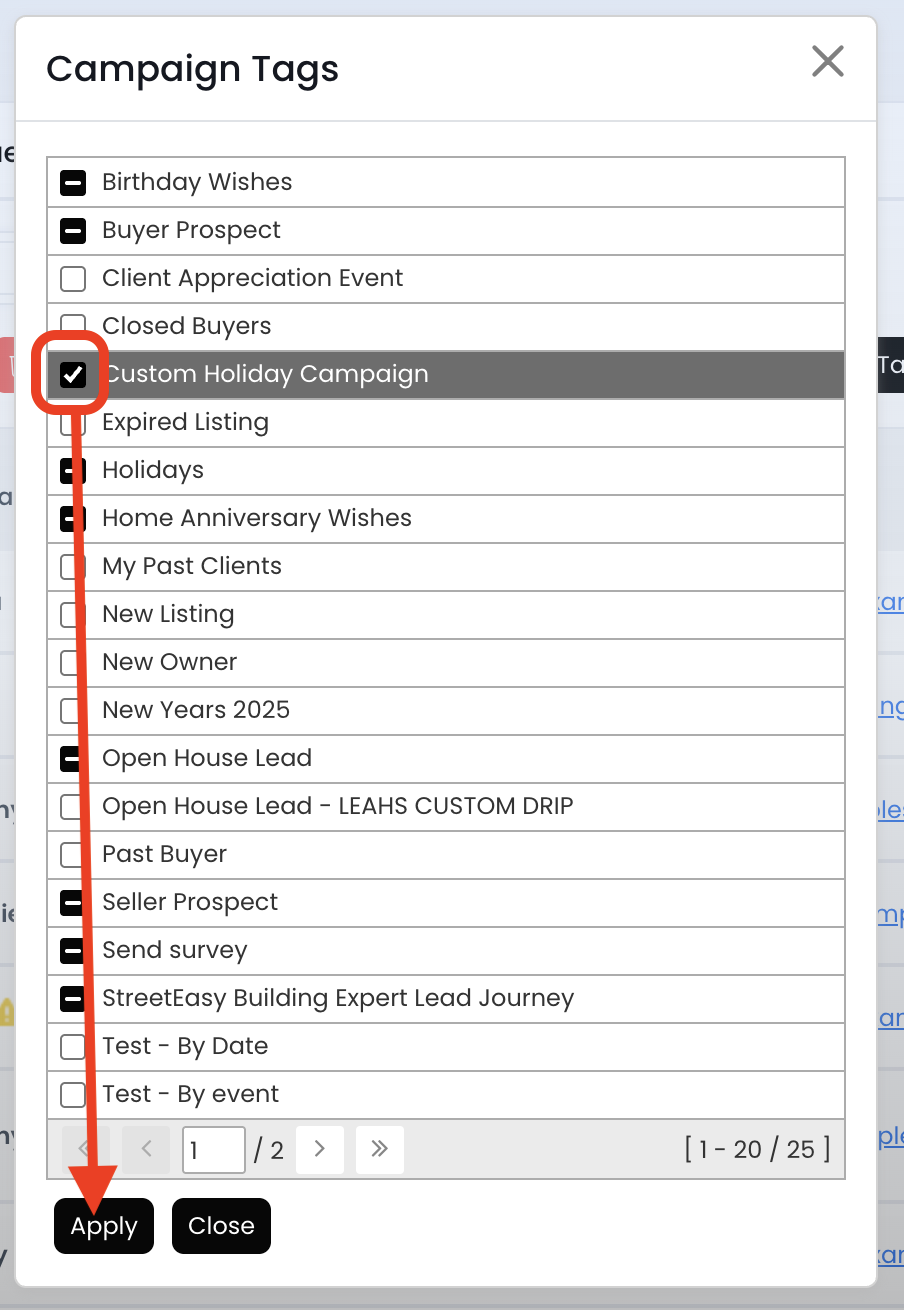Toggle the Birthday Wishes checkbox
The image size is (904, 1310).
pos(73,182)
